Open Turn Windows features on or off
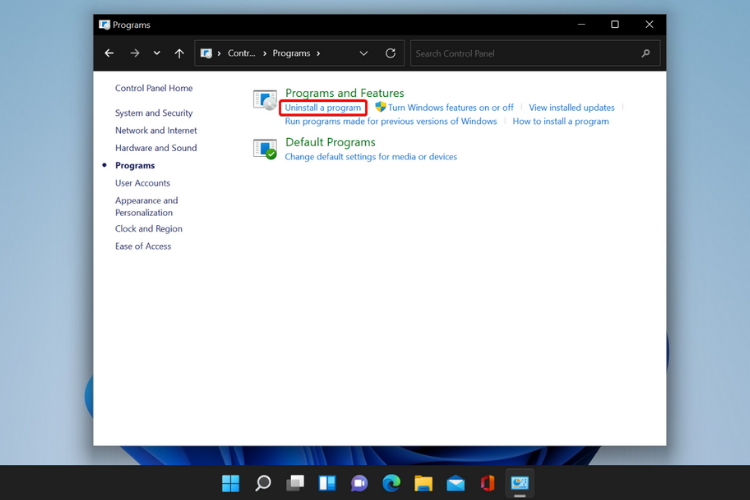Viewport: 750px width, 500px height. coord(450,107)
